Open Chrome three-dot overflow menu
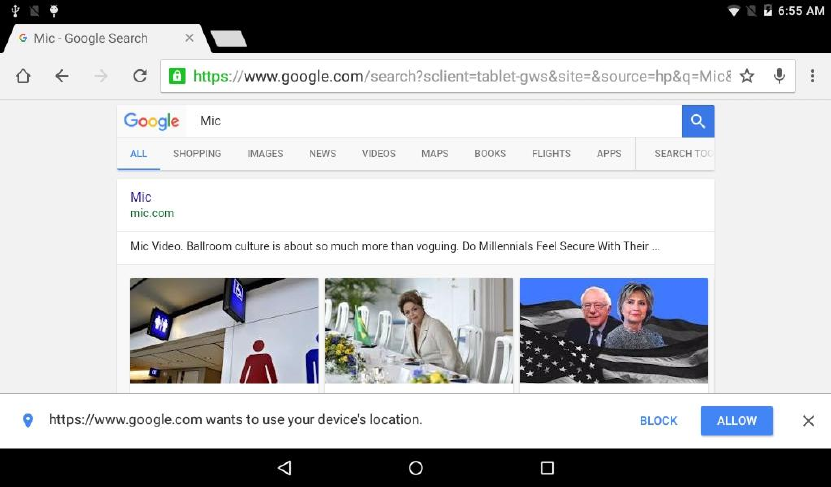Image resolution: width=831 pixels, height=487 pixels. 812,76
